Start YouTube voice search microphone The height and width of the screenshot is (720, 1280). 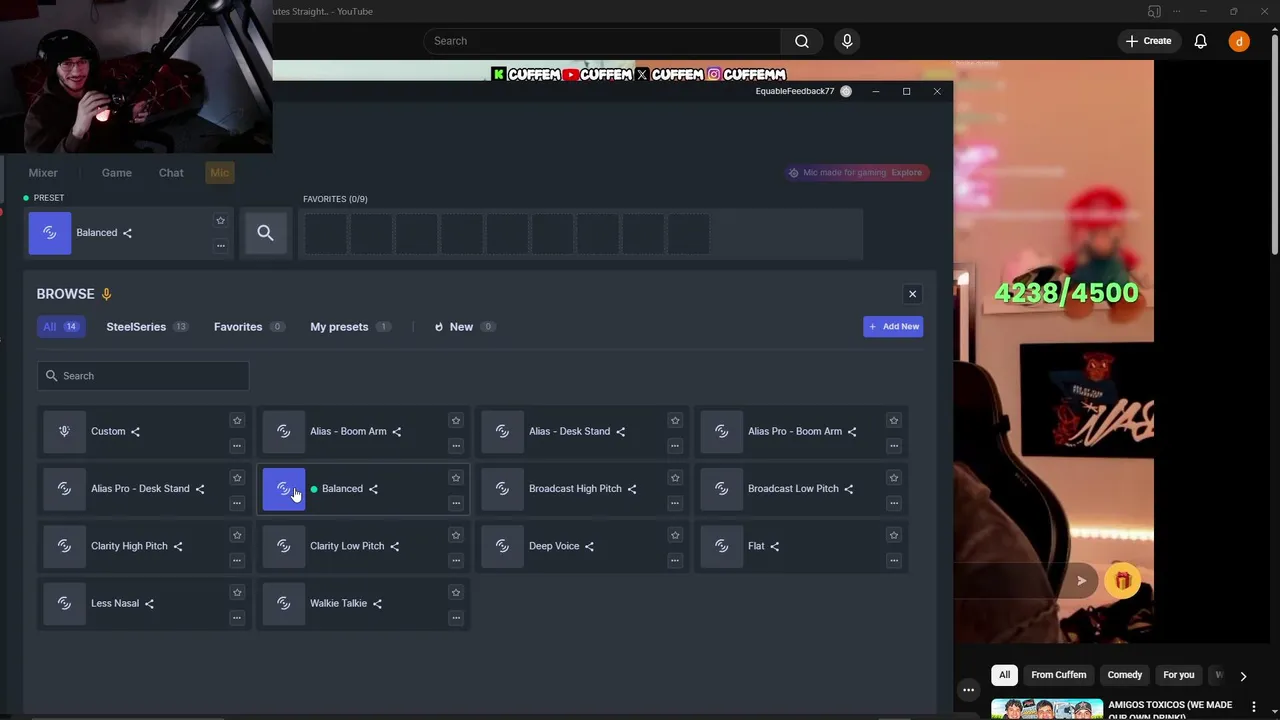pos(847,41)
